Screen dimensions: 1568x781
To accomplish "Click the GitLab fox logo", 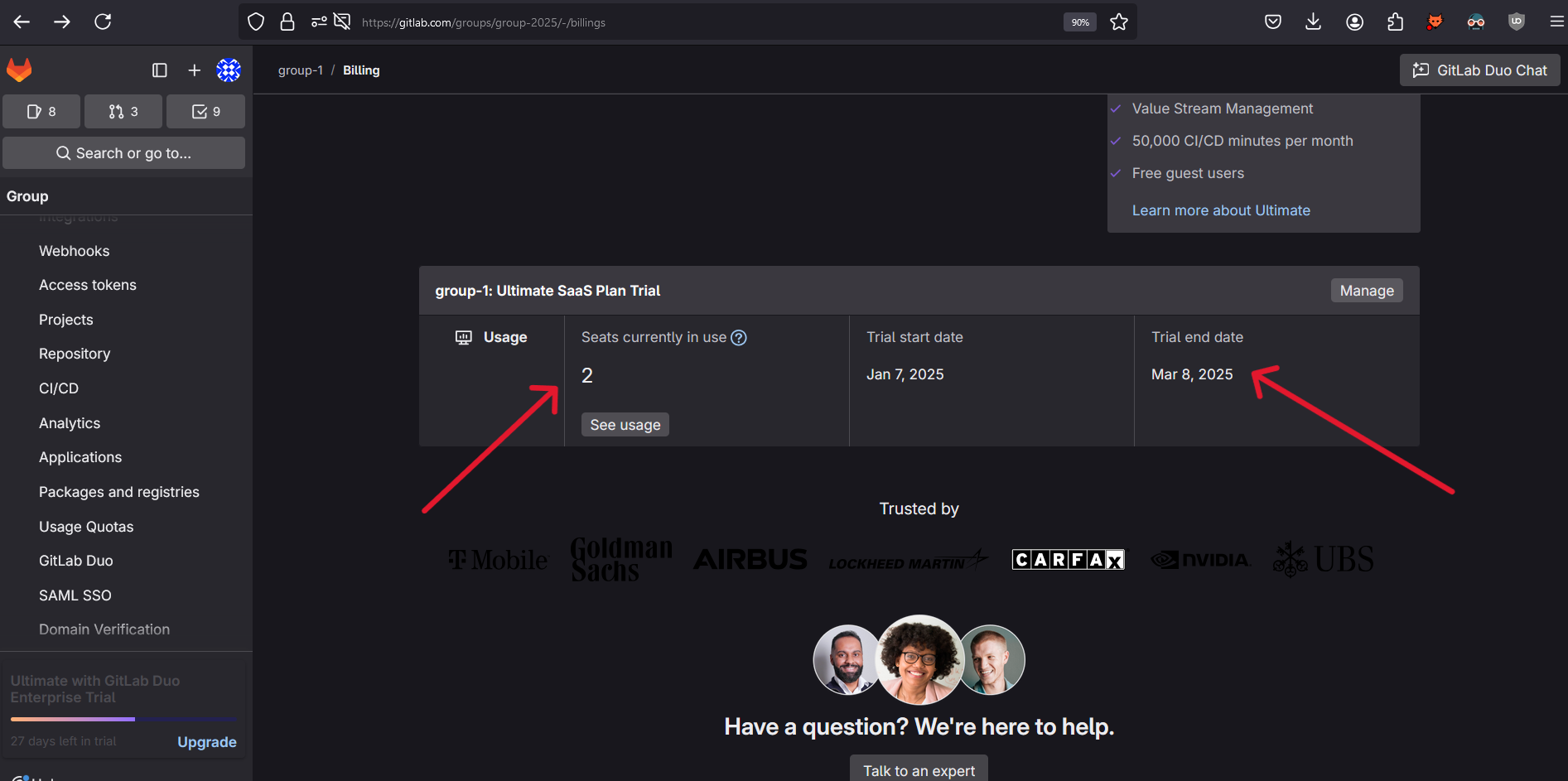I will pyautogui.click(x=19, y=70).
